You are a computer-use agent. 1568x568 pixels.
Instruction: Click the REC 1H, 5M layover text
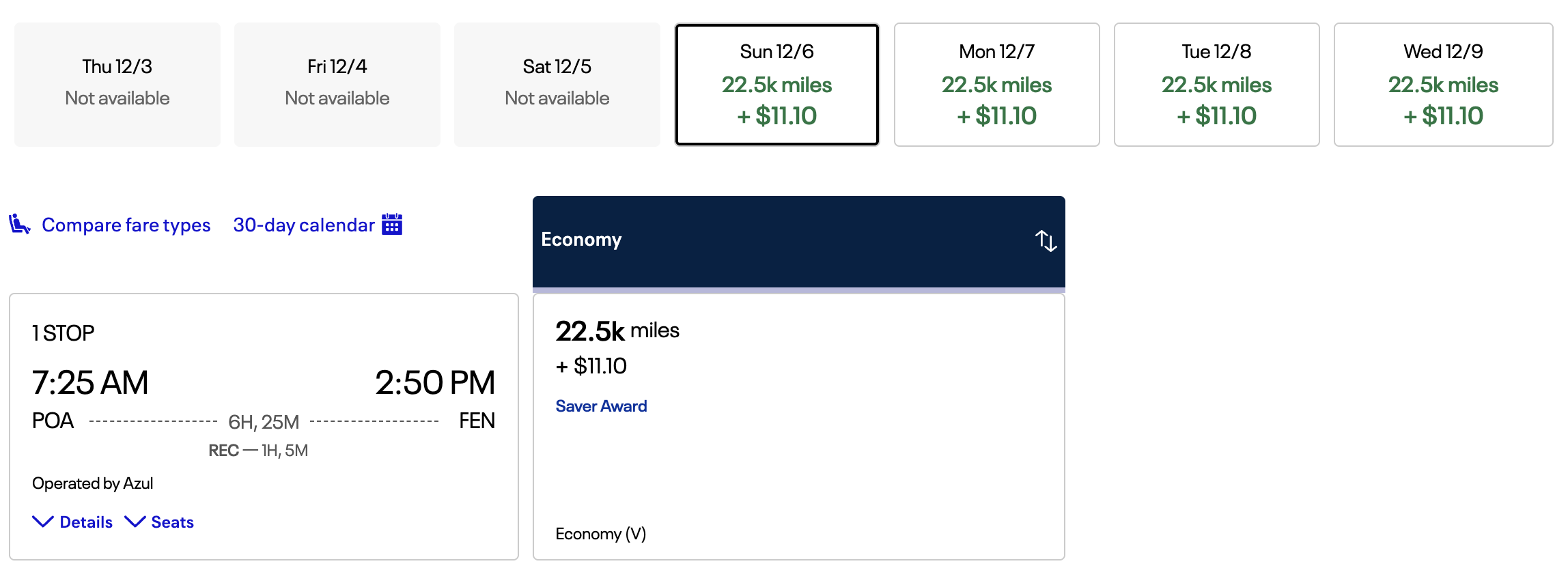coord(258,451)
